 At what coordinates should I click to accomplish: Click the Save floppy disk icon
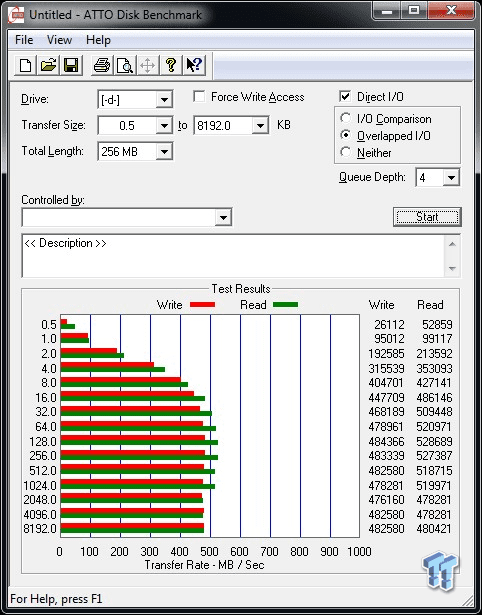(71, 66)
